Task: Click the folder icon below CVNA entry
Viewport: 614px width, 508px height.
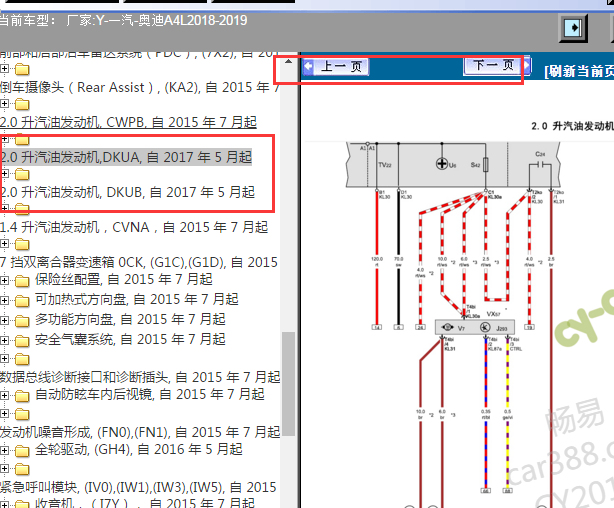Action: pyautogui.click(x=22, y=244)
